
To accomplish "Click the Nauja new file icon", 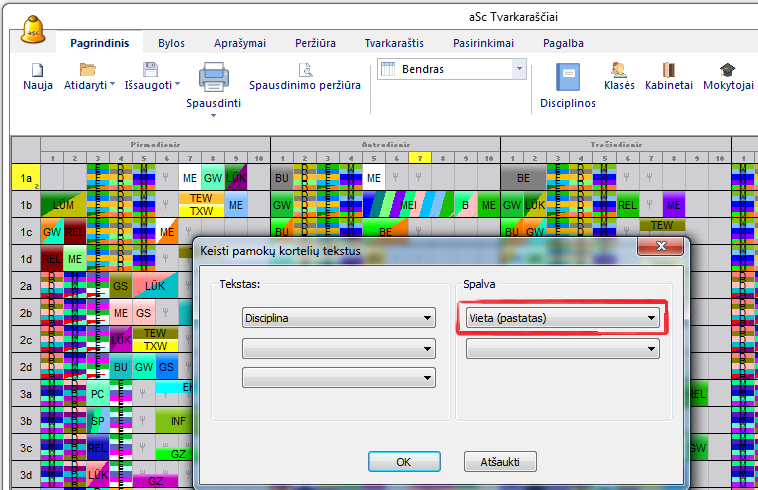I will (x=38, y=70).
